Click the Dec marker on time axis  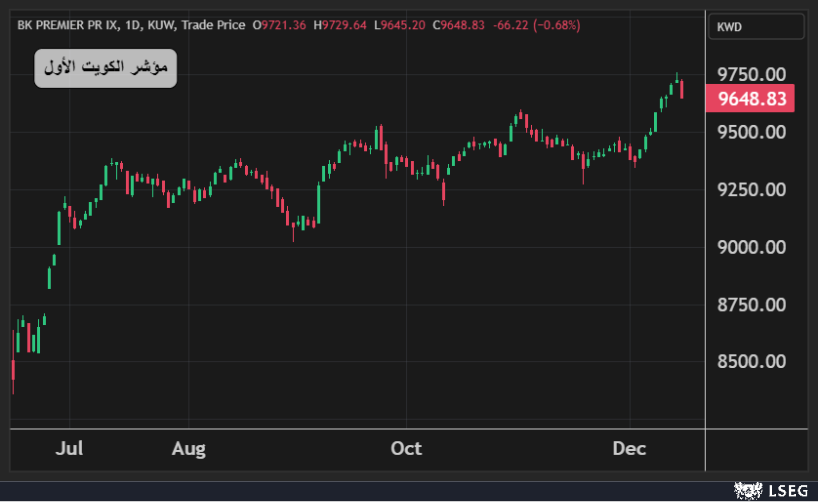pyautogui.click(x=629, y=449)
